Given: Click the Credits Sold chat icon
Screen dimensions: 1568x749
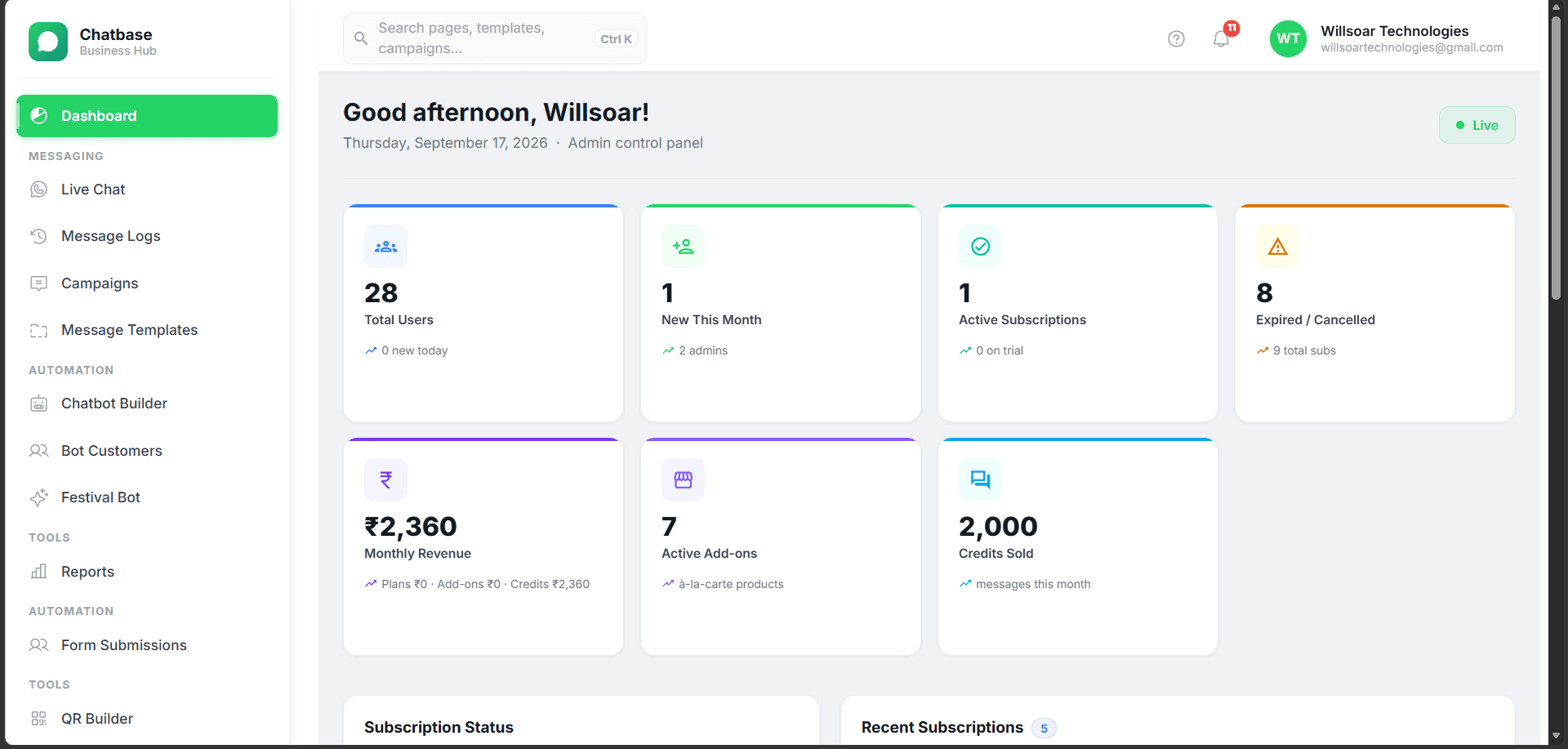Looking at the screenshot, I should point(980,480).
